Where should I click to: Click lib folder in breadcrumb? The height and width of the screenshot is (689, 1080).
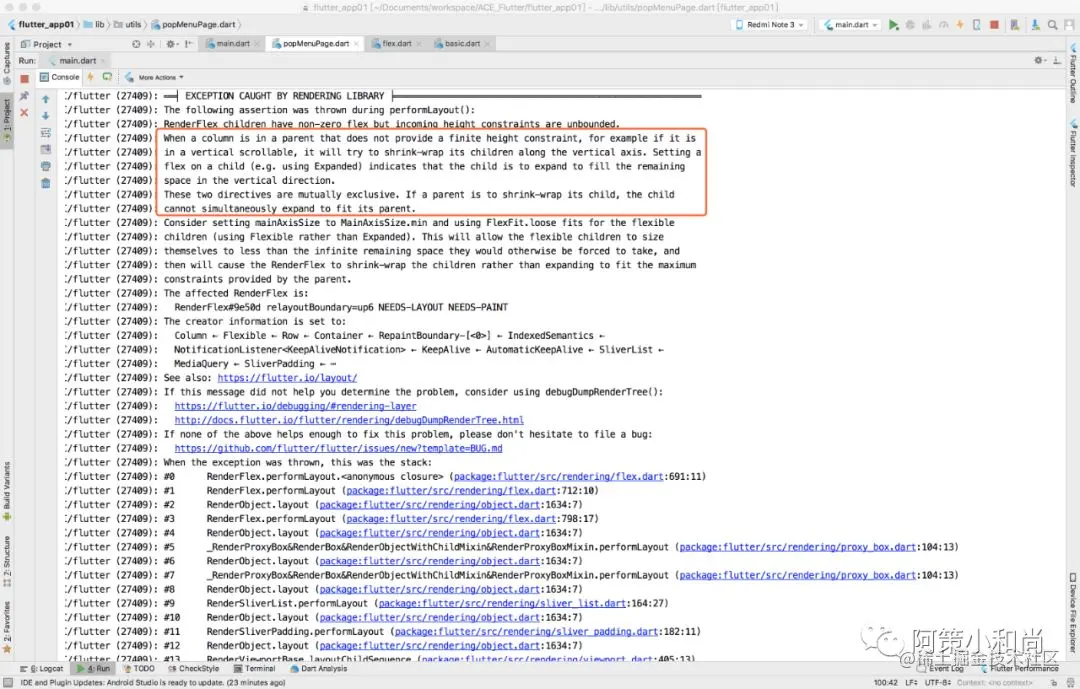95,24
